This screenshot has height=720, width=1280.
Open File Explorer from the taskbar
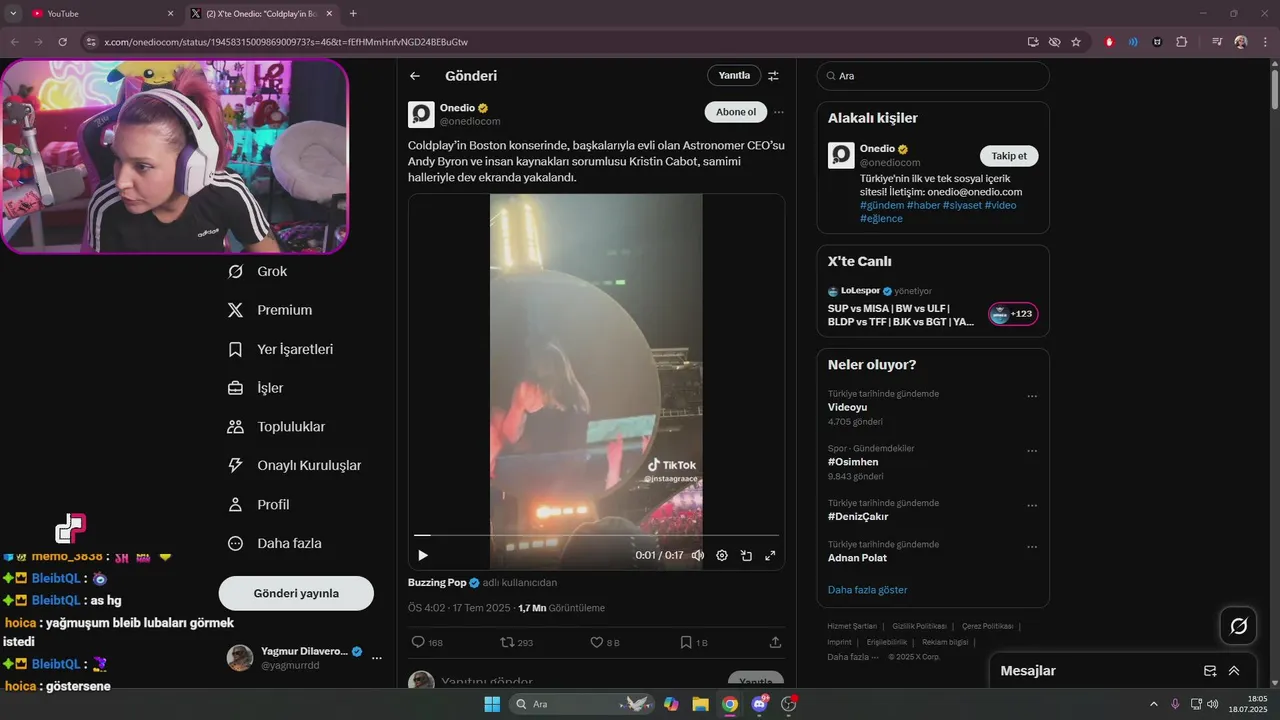700,704
